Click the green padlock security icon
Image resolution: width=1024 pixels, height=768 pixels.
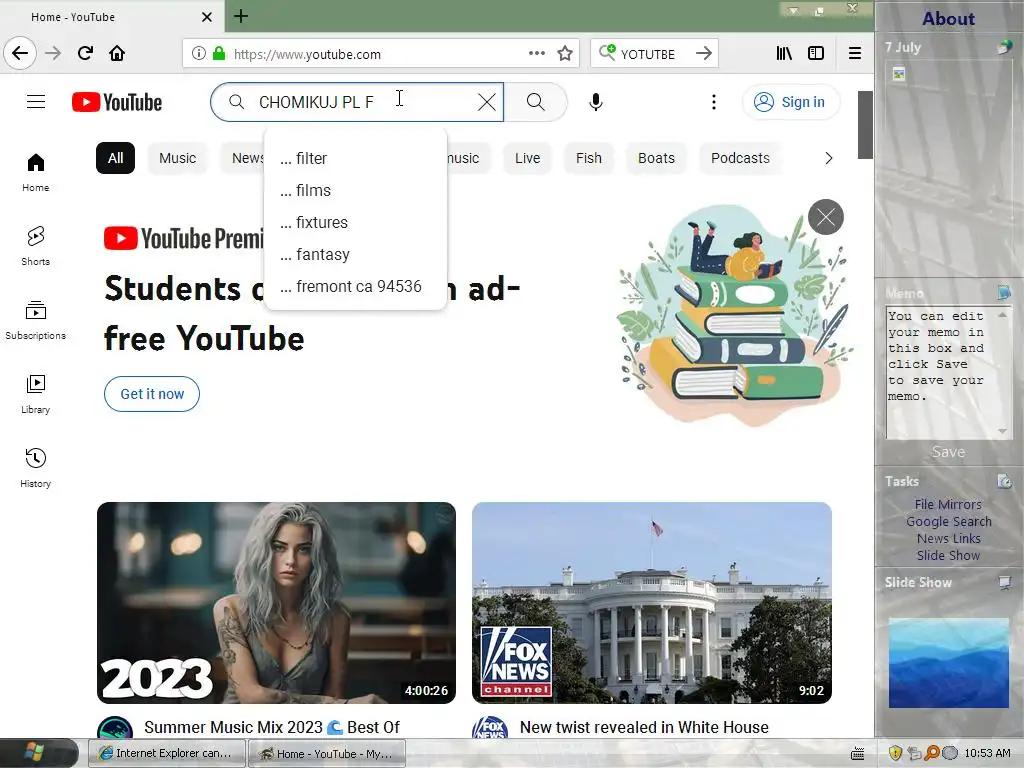[x=219, y=54]
